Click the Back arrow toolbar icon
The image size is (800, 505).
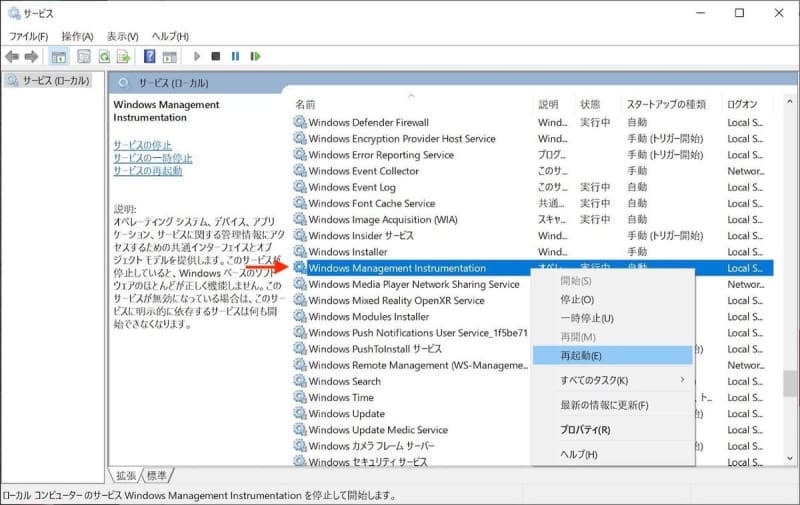click(12, 57)
